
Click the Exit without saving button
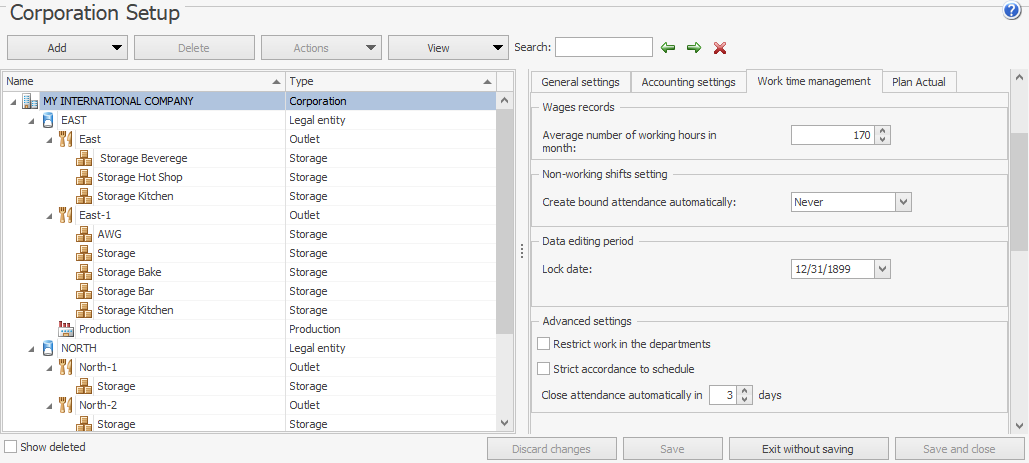pos(808,449)
